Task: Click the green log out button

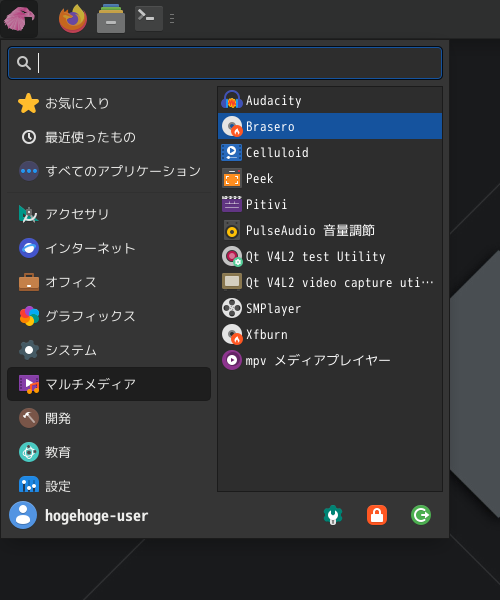Action: pyautogui.click(x=421, y=515)
